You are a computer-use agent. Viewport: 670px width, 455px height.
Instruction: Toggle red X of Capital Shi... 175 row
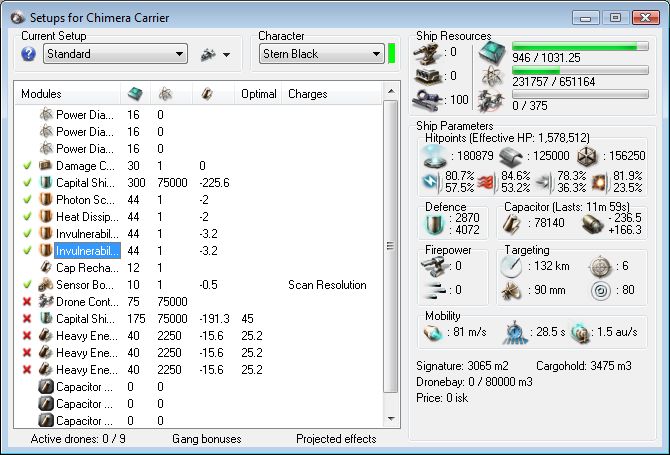[x=27, y=319]
